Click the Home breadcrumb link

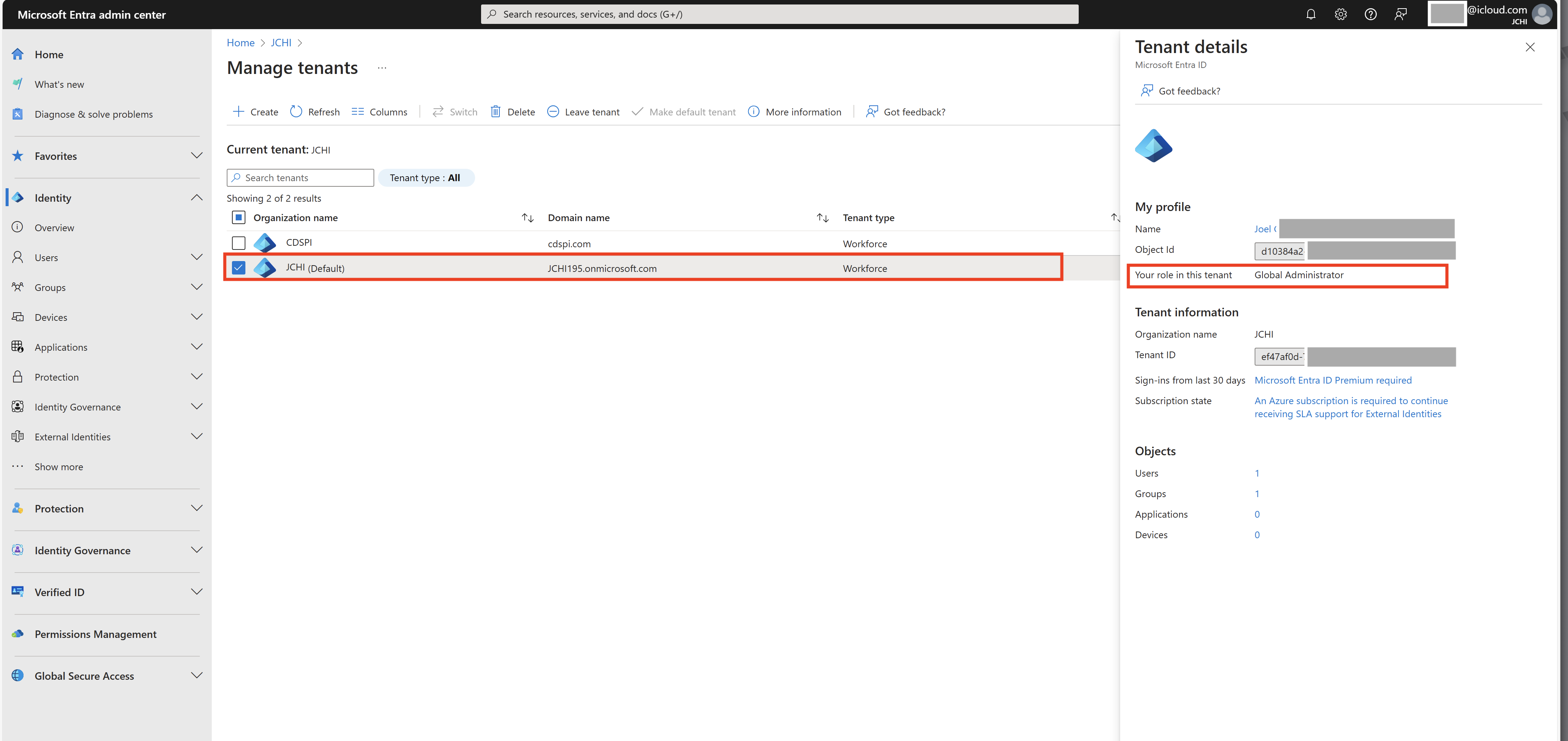tap(241, 43)
